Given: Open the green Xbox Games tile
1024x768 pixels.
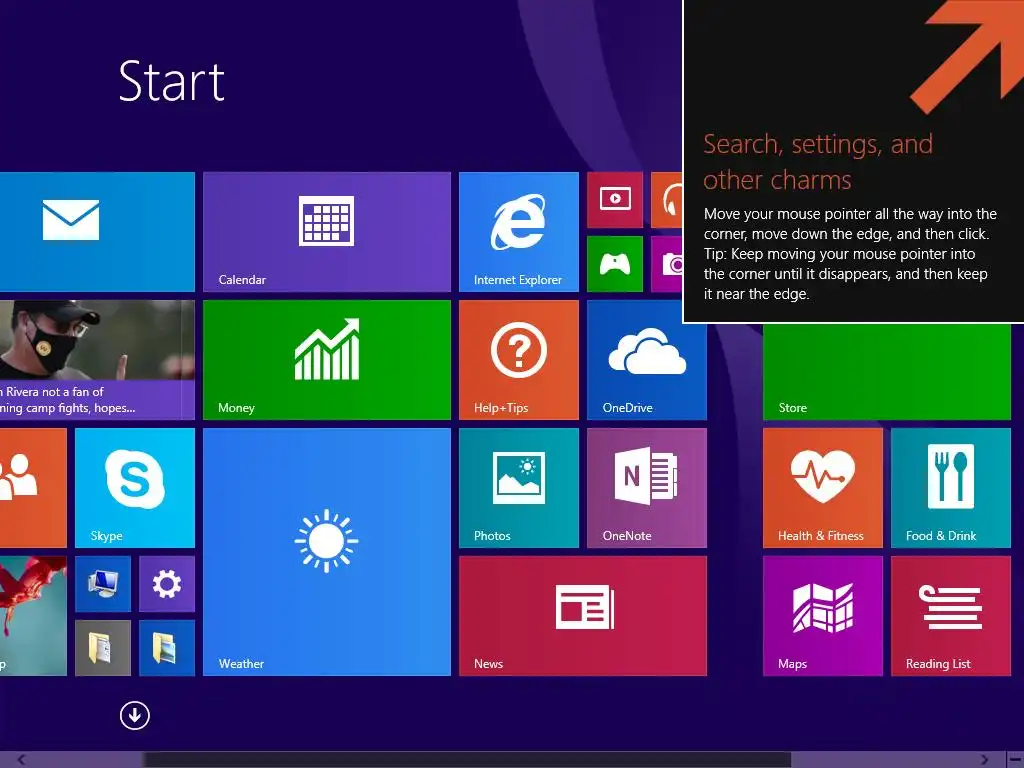Looking at the screenshot, I should (x=615, y=264).
